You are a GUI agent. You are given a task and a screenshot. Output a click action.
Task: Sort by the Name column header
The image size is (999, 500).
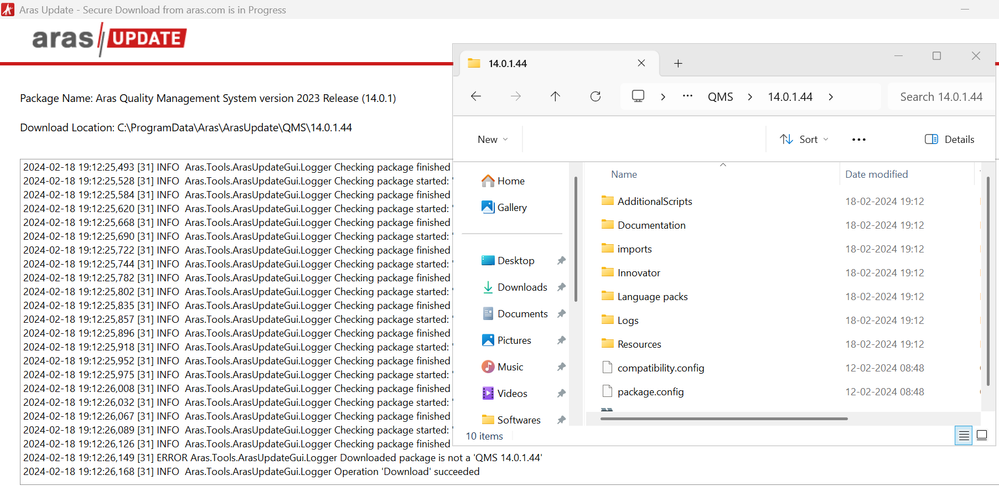(x=624, y=174)
